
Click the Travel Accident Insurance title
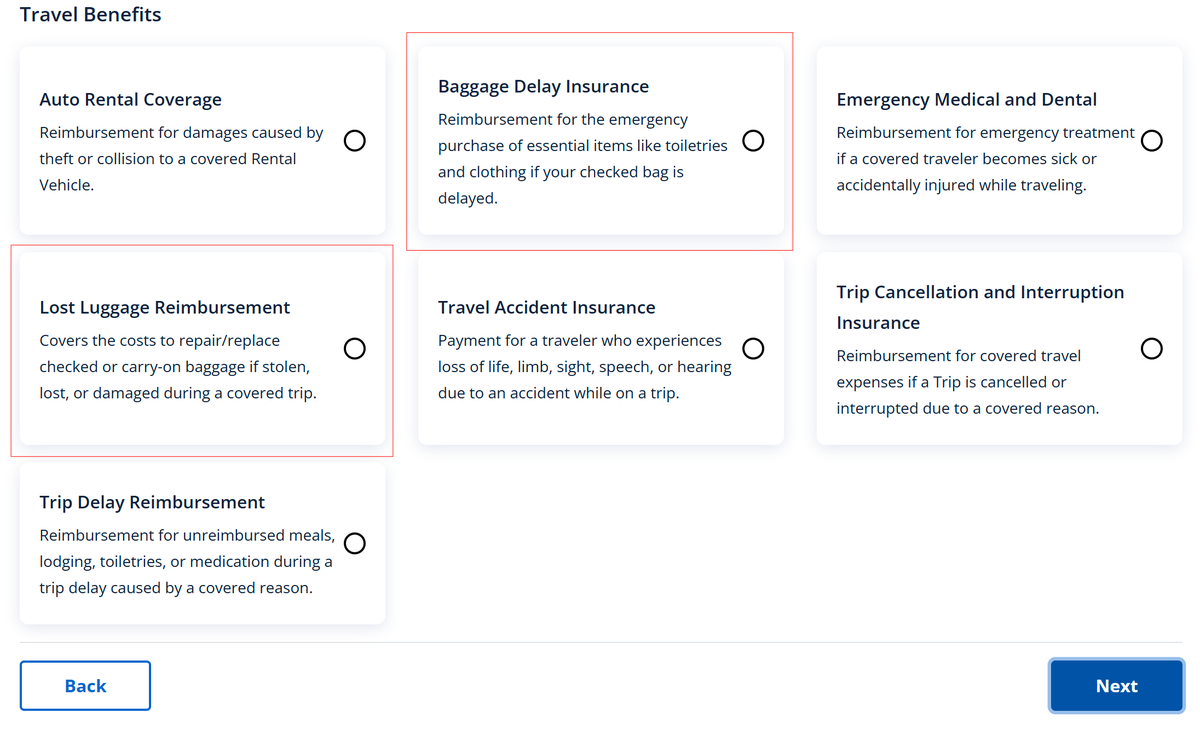[x=546, y=308]
